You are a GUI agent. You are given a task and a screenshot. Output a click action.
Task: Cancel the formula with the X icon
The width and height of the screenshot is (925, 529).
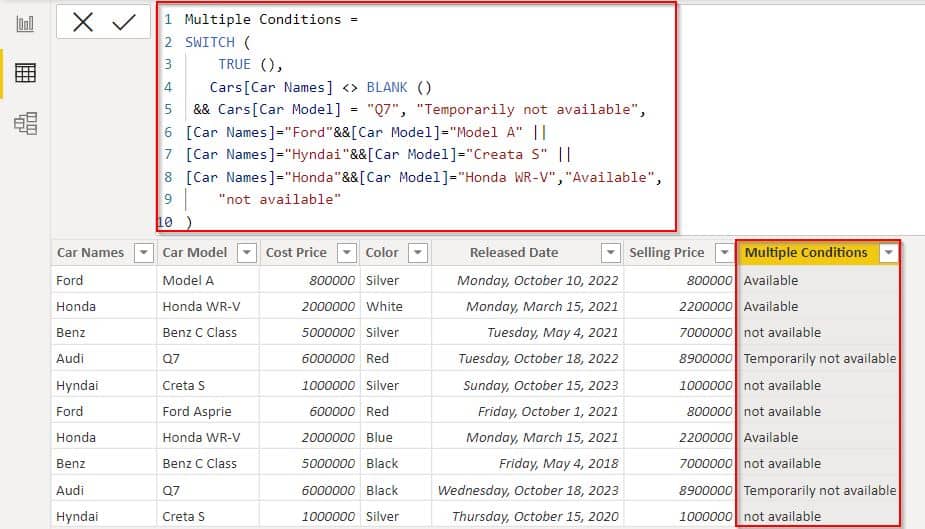click(x=83, y=22)
